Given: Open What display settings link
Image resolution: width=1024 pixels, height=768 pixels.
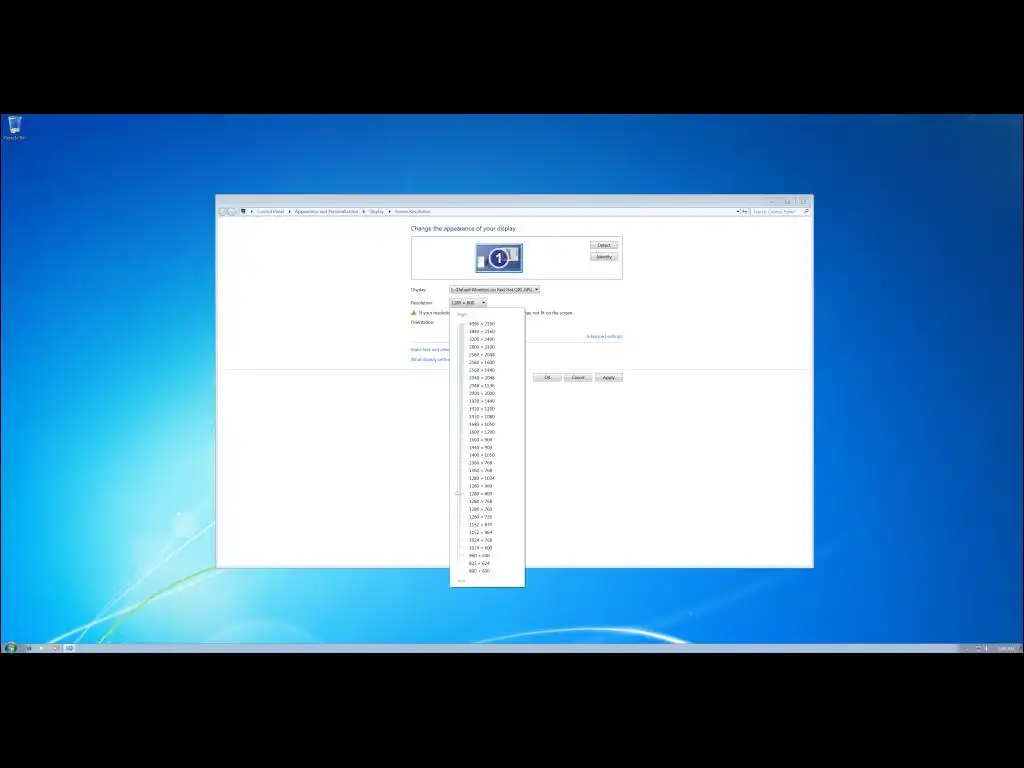Looking at the screenshot, I should (x=430, y=359).
